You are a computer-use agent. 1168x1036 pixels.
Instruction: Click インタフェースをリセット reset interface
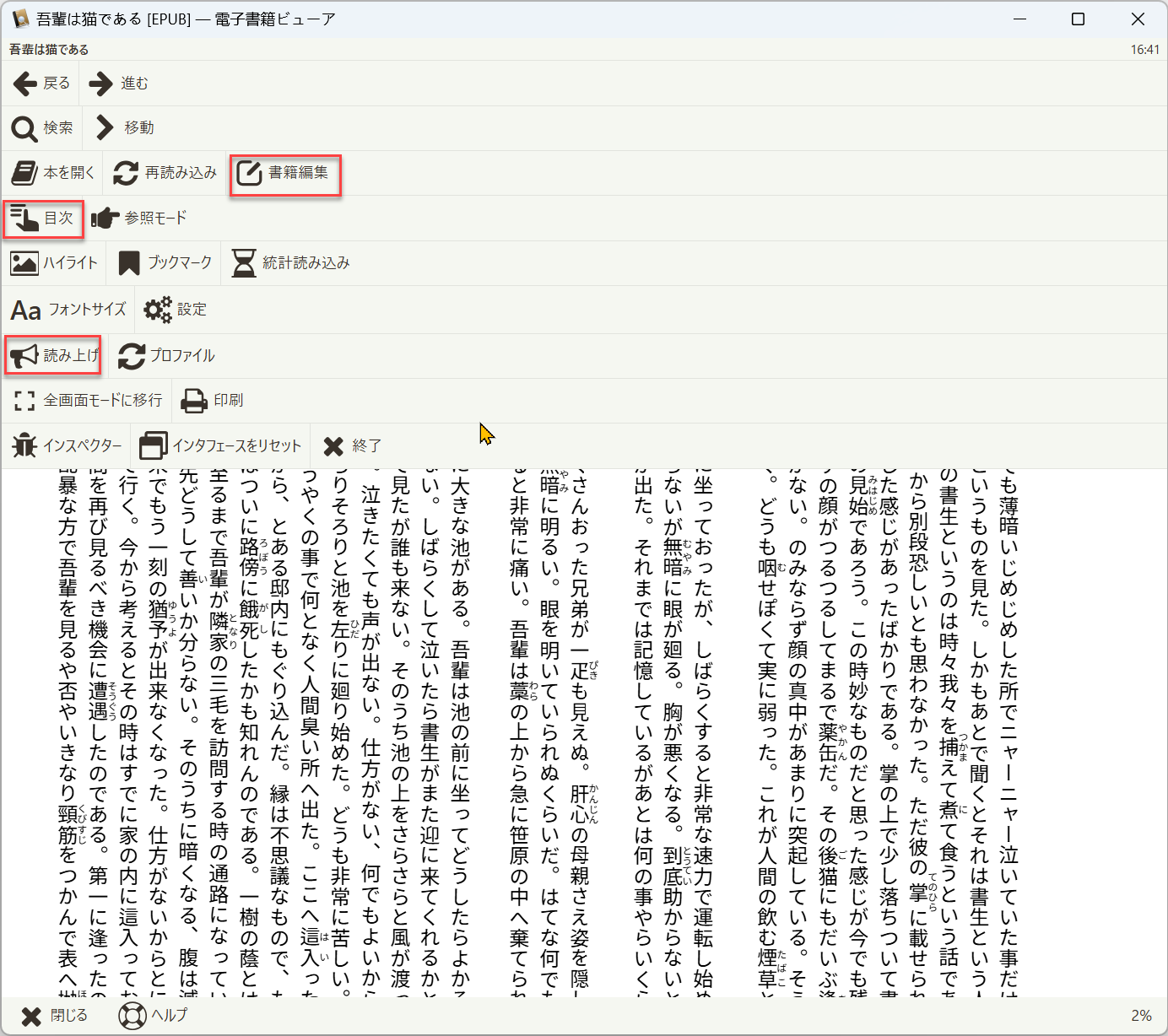(x=220, y=445)
